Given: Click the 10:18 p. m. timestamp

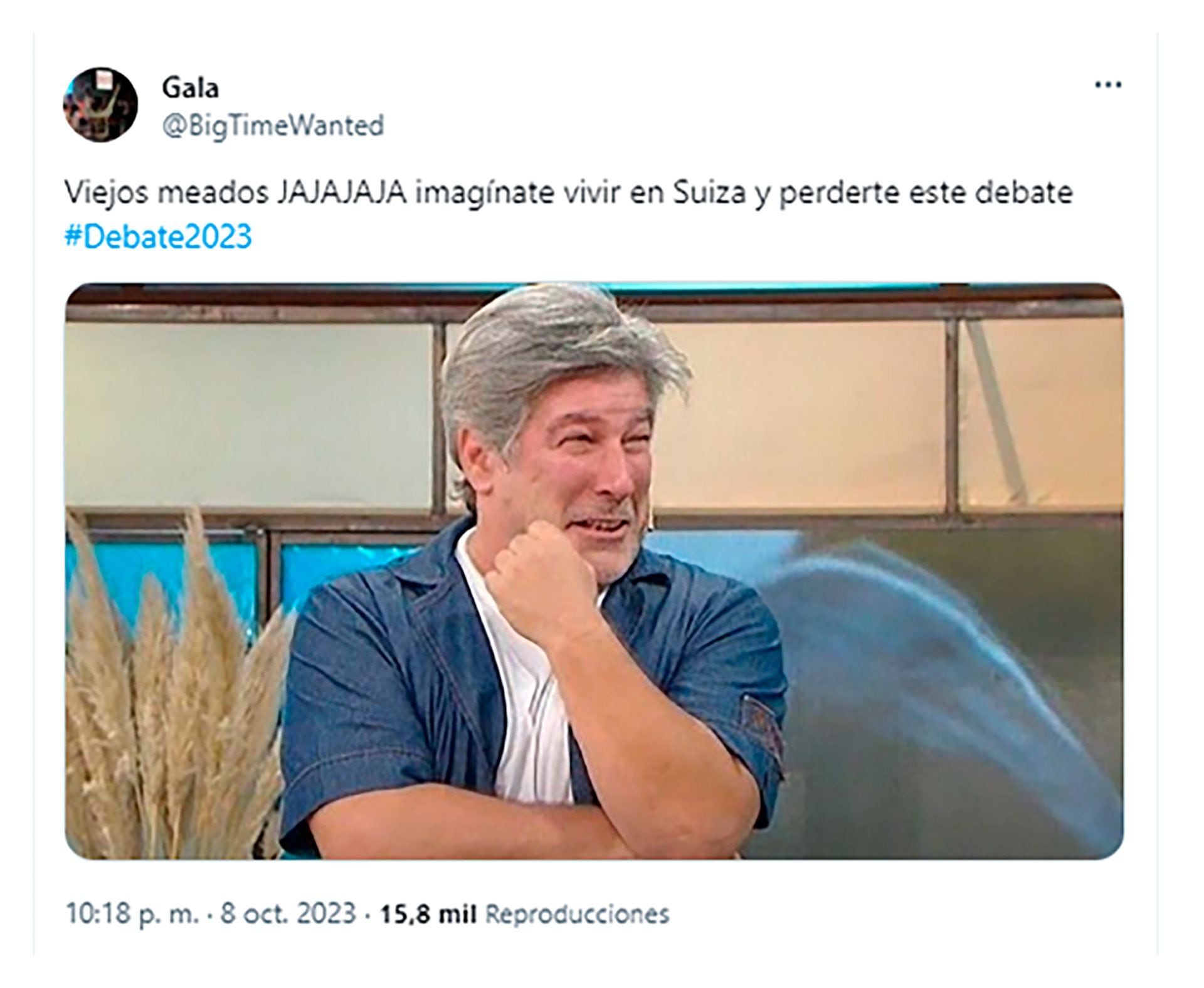Looking at the screenshot, I should point(132,914).
